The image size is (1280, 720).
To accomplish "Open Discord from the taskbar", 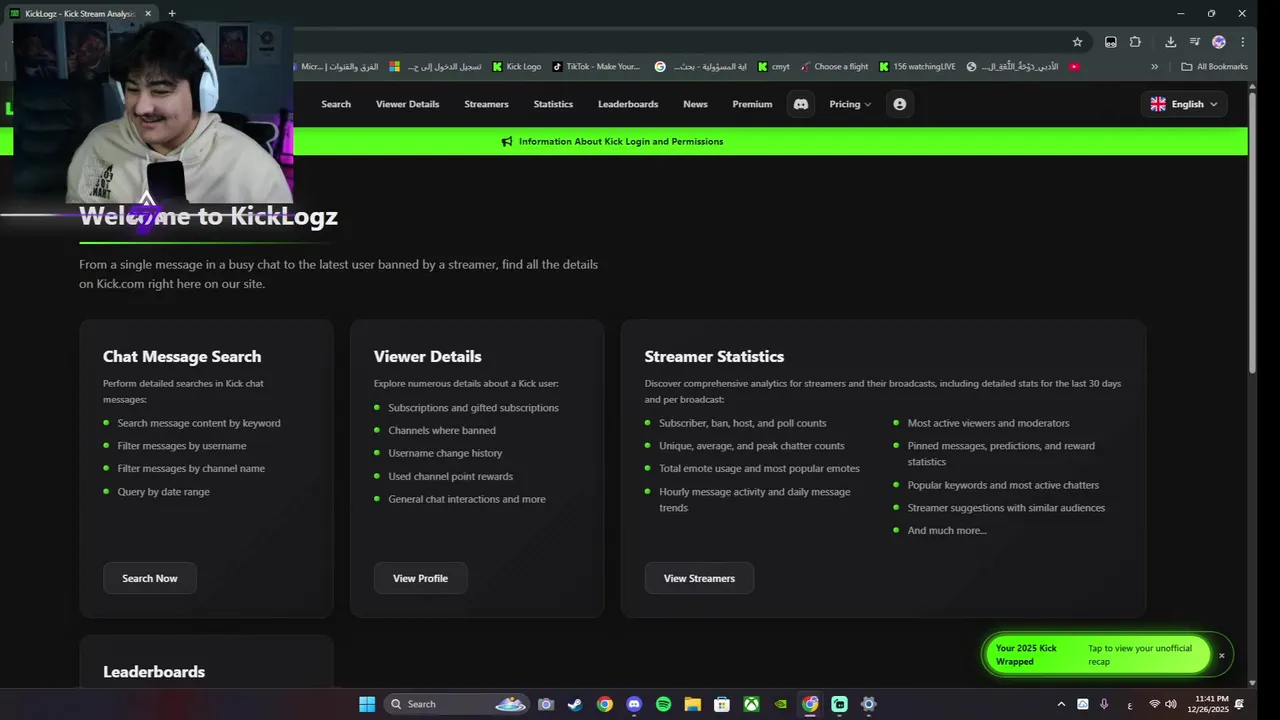I will point(634,704).
